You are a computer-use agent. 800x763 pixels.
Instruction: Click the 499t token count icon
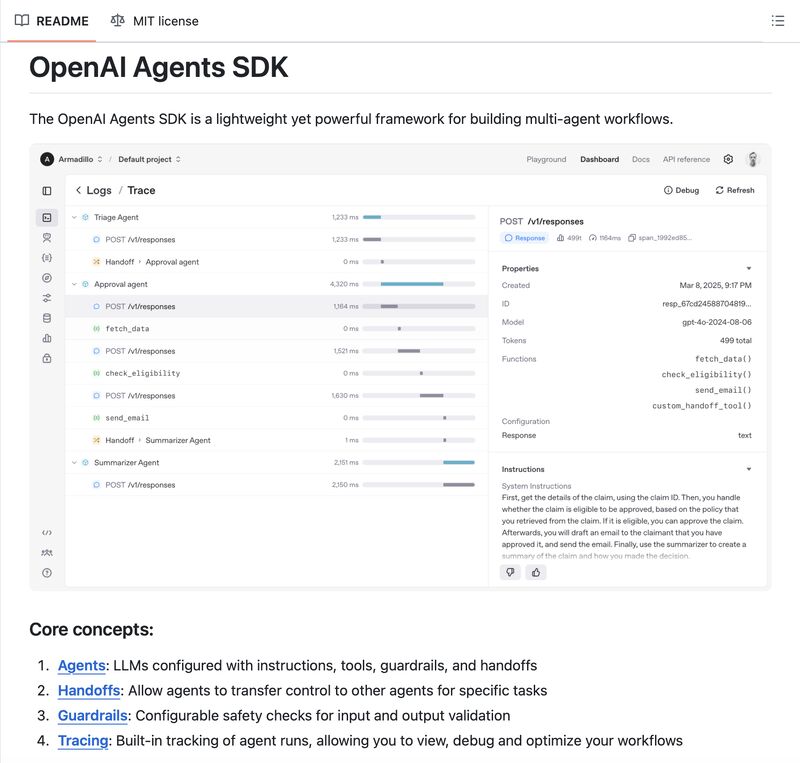561,238
